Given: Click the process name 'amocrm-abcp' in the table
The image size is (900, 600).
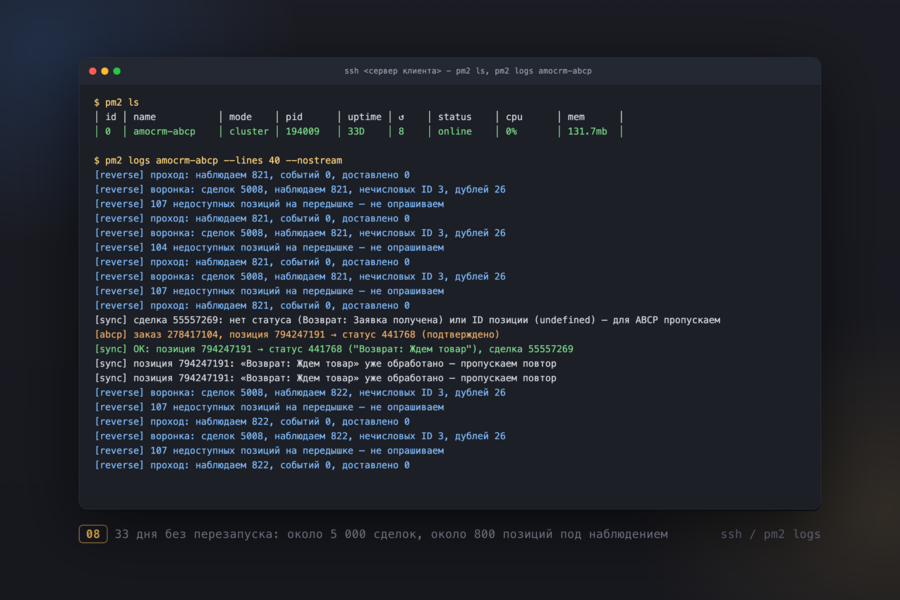Looking at the screenshot, I should pyautogui.click(x=164, y=131).
